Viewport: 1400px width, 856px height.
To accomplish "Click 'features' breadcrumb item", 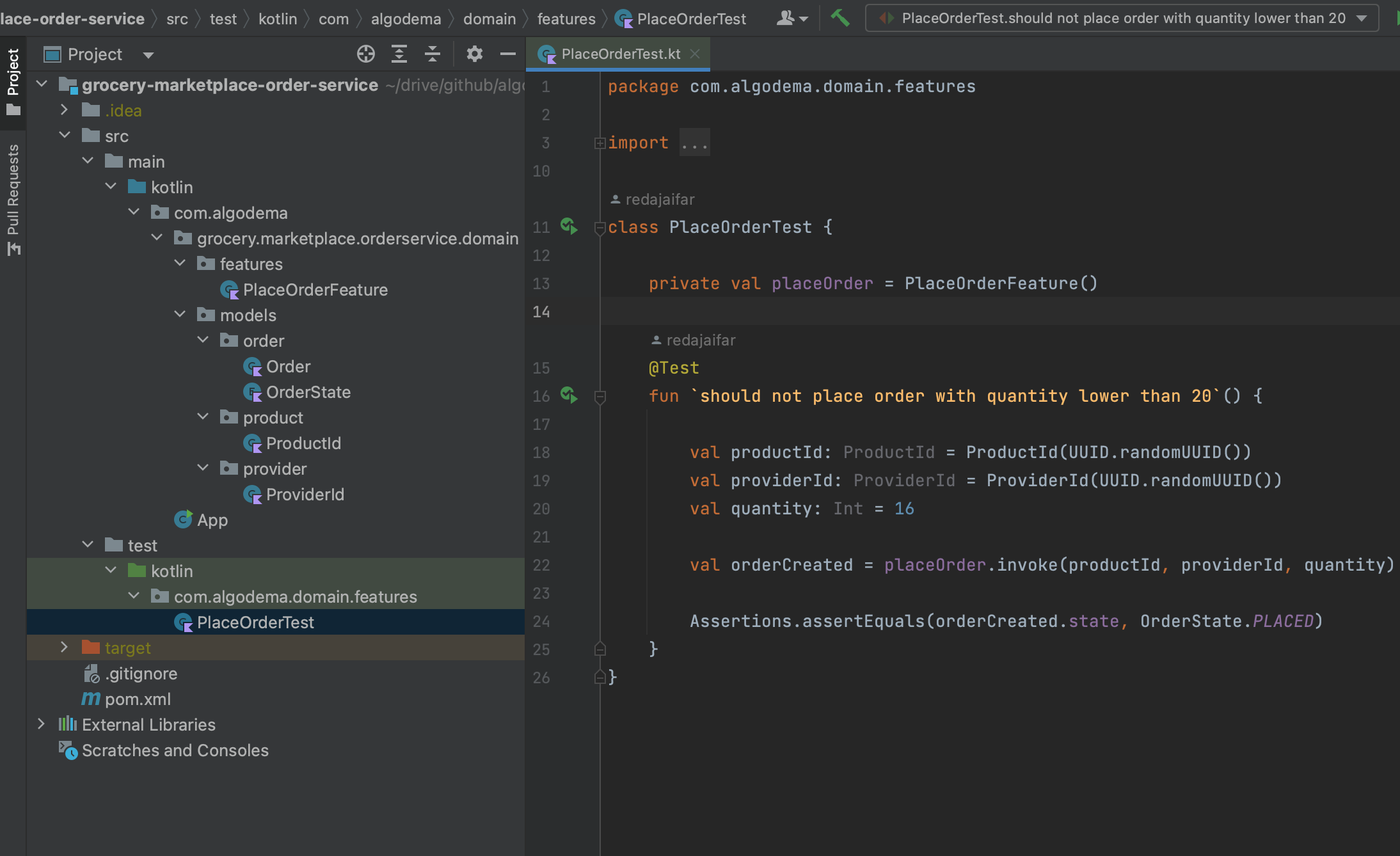I will 566,19.
